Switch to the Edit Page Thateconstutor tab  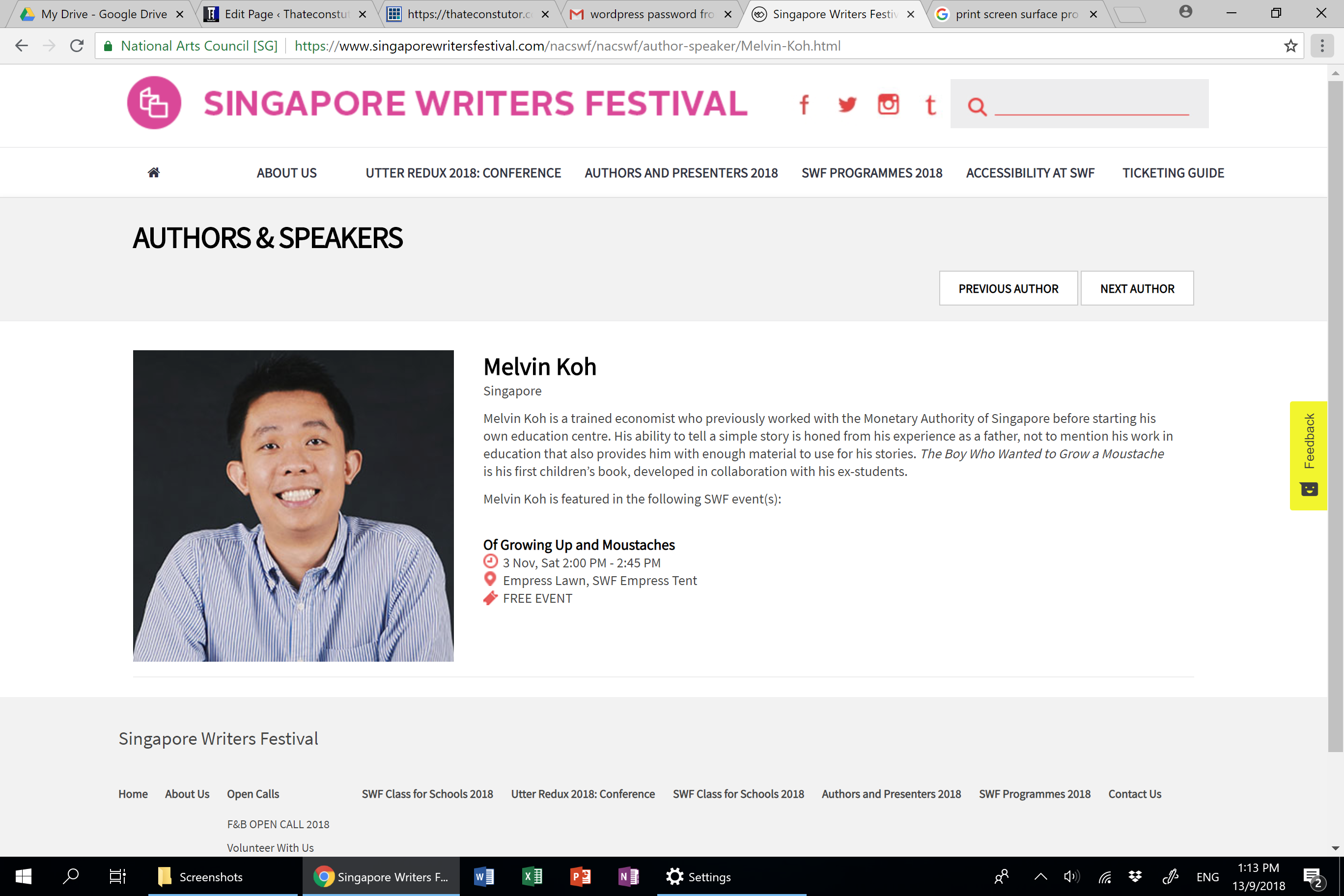tap(286, 14)
